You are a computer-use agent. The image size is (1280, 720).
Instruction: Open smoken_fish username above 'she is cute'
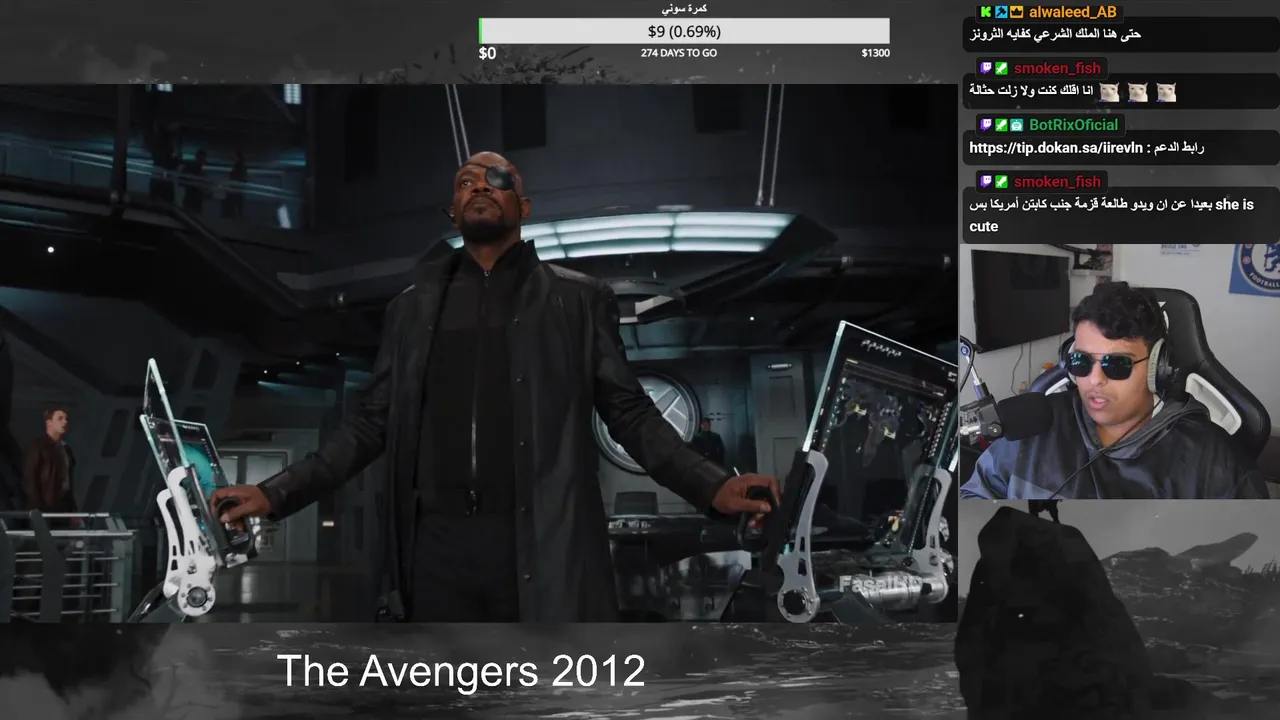pyautogui.click(x=1057, y=182)
